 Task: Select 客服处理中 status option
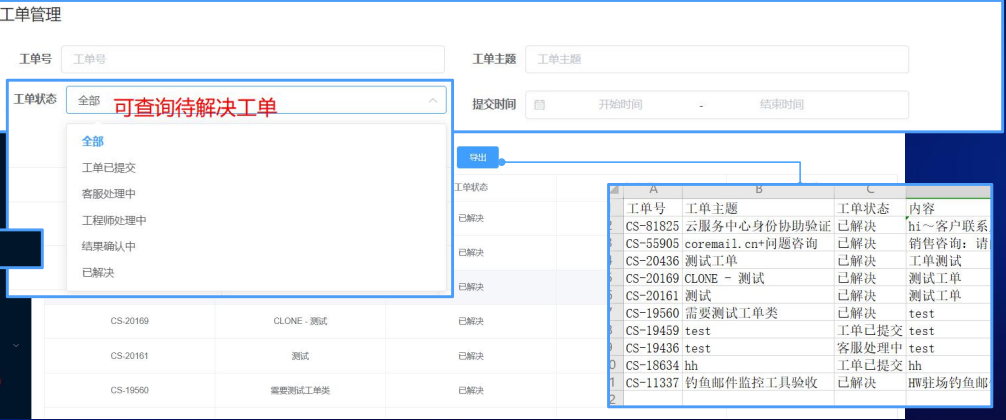[x=108, y=194]
